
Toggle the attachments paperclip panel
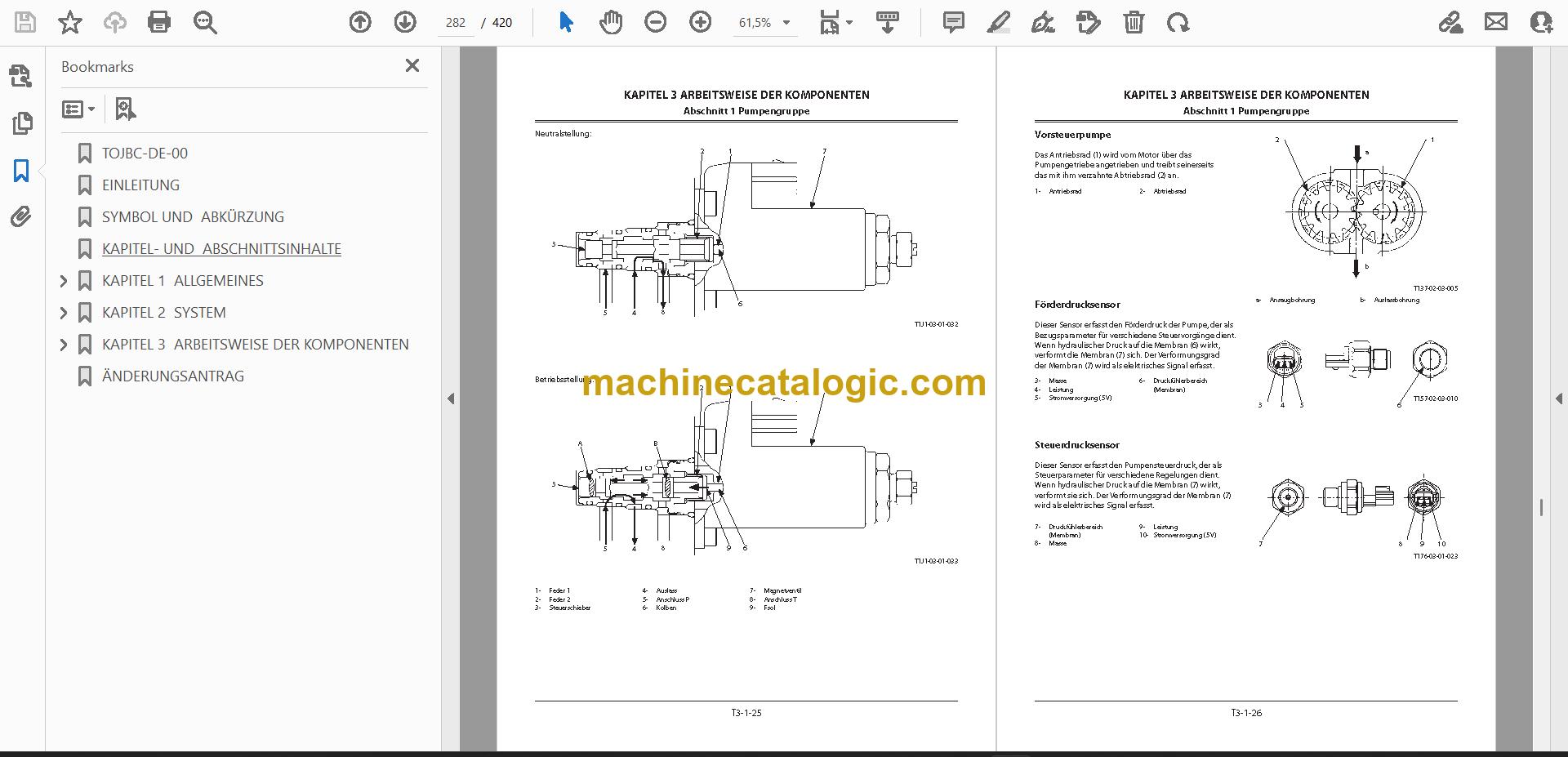(x=21, y=216)
